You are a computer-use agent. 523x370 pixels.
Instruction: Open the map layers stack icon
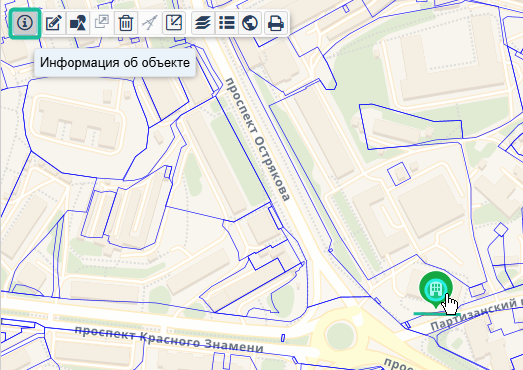point(203,23)
